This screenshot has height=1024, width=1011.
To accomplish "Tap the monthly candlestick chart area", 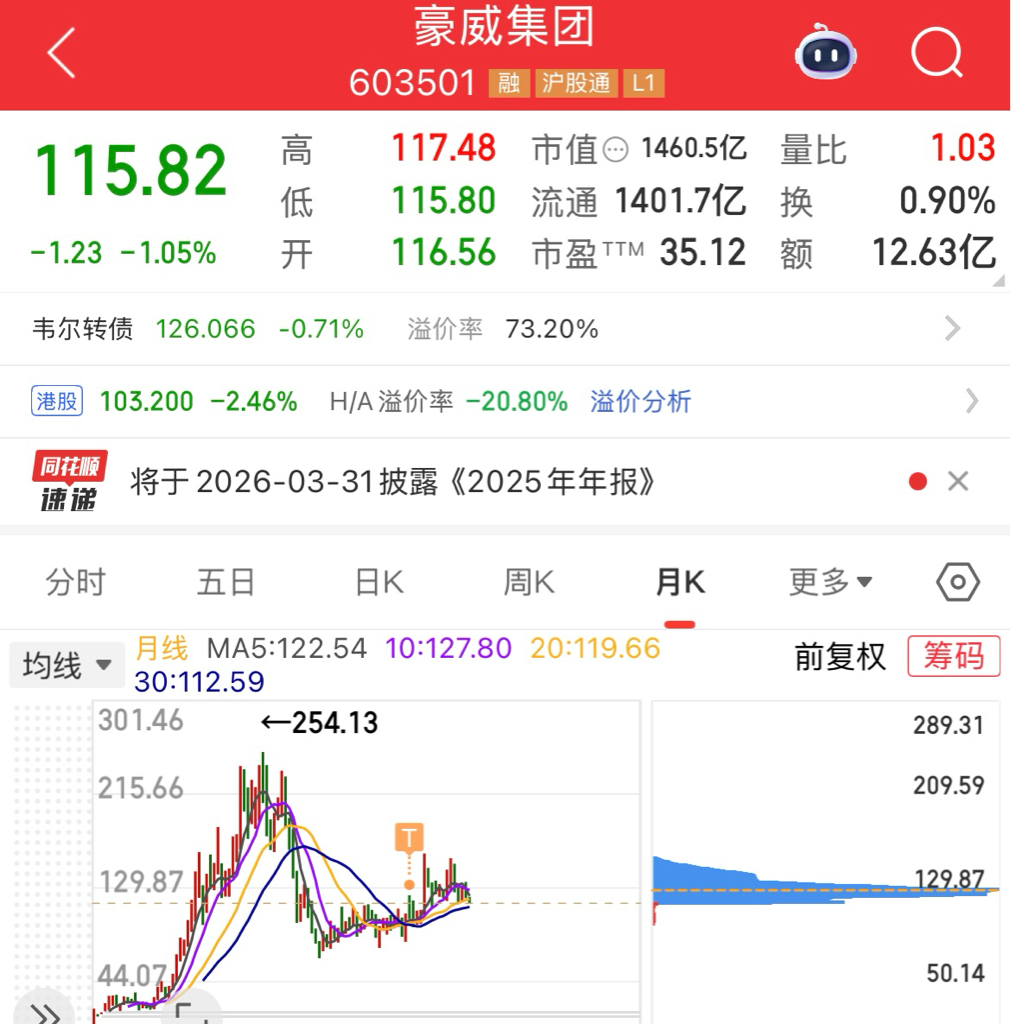I will tap(366, 862).
